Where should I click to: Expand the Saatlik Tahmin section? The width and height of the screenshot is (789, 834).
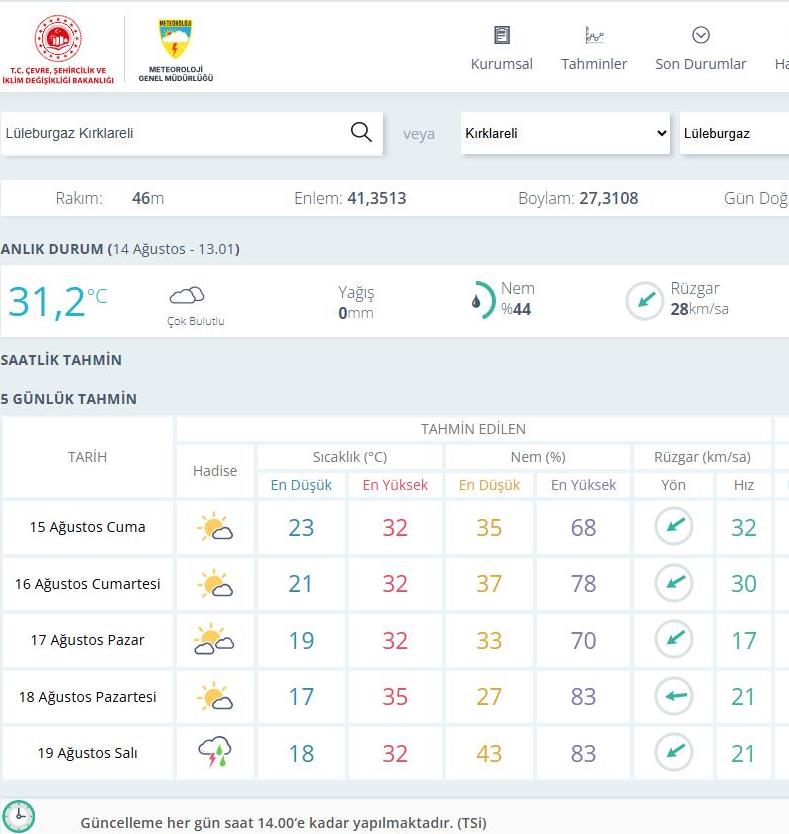tap(62, 360)
